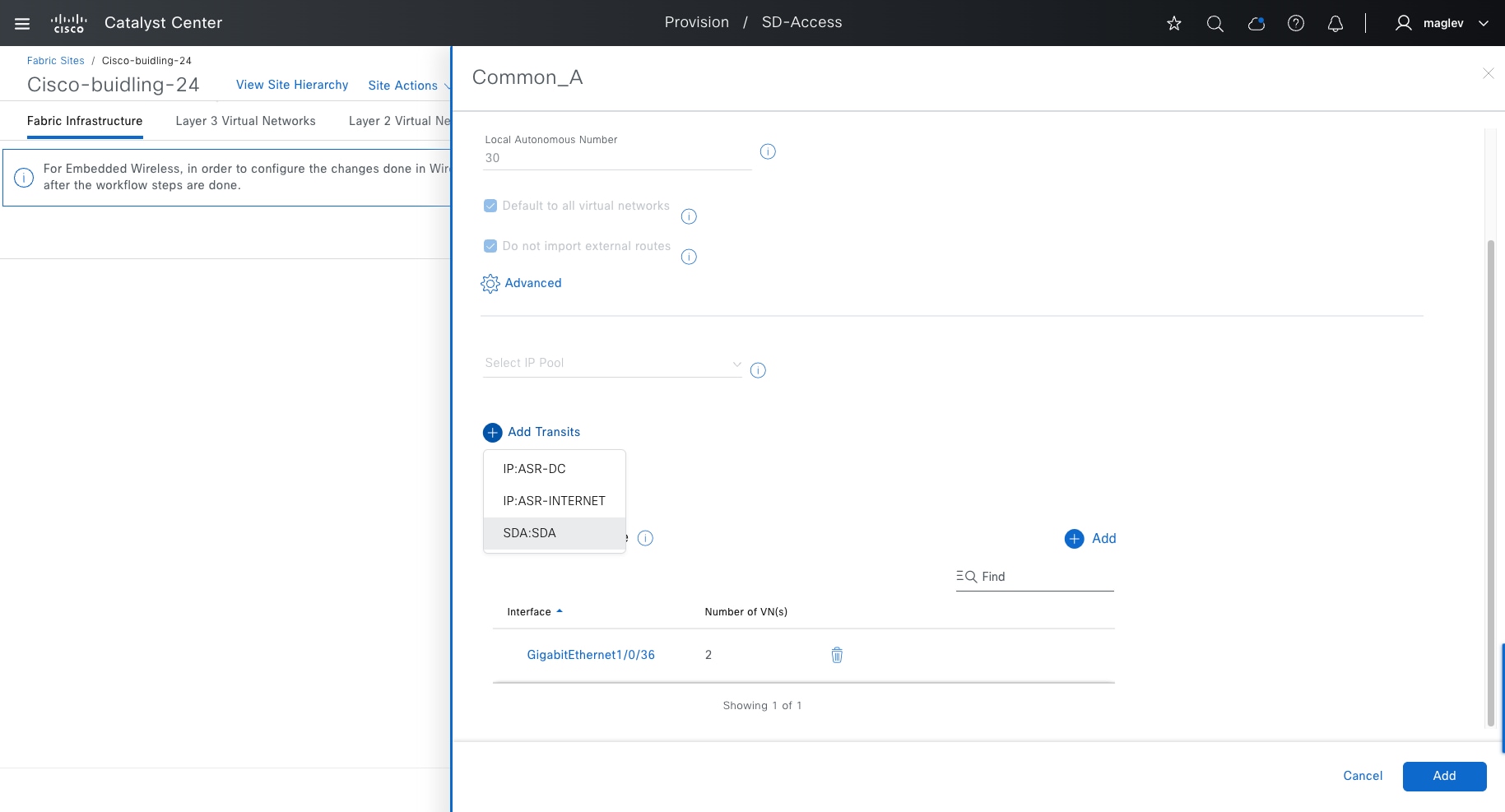The width and height of the screenshot is (1505, 812).
Task: Toggle Default to all virtual networks checkbox
Action: click(490, 206)
